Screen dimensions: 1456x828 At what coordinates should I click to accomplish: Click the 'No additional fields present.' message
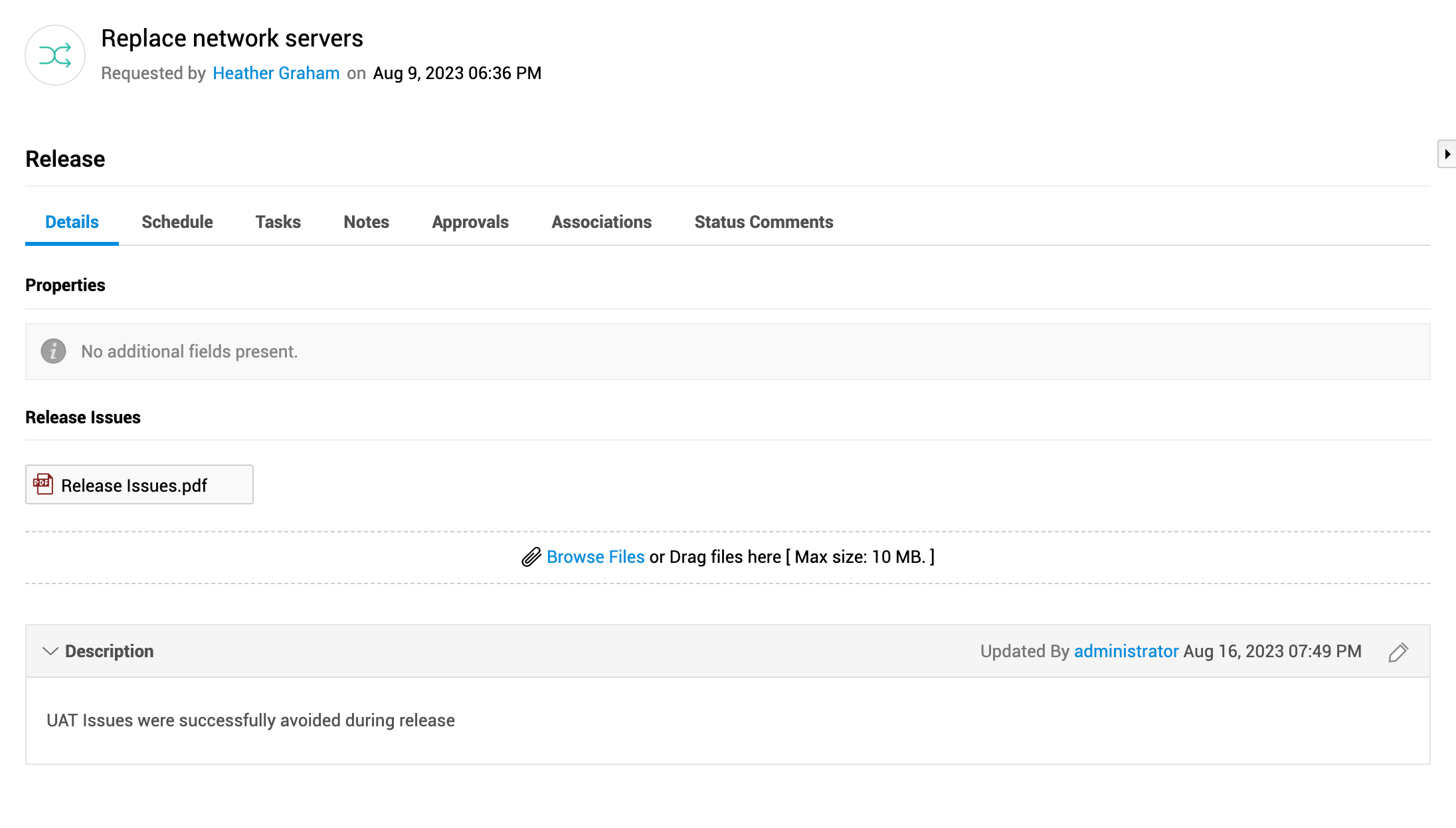coord(189,352)
